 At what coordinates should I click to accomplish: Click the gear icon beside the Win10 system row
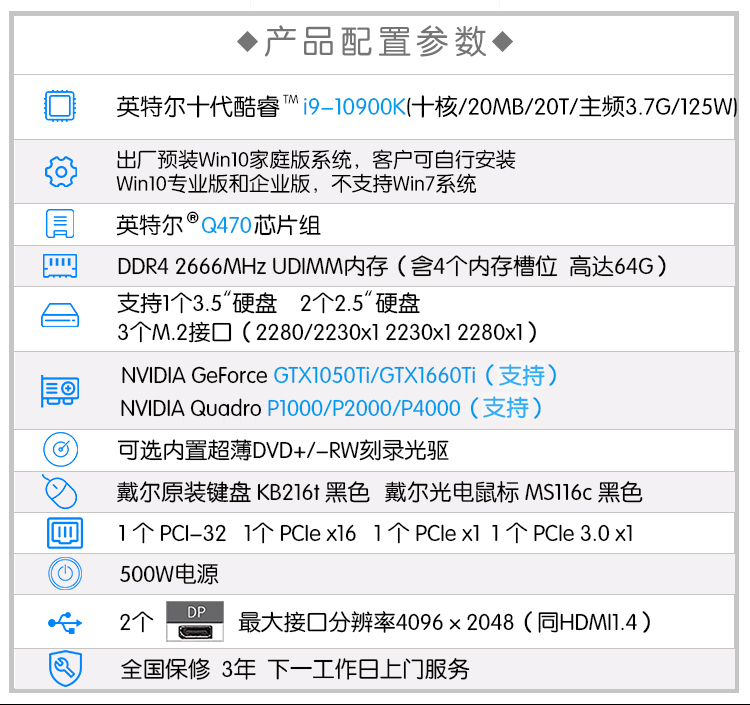[60, 171]
